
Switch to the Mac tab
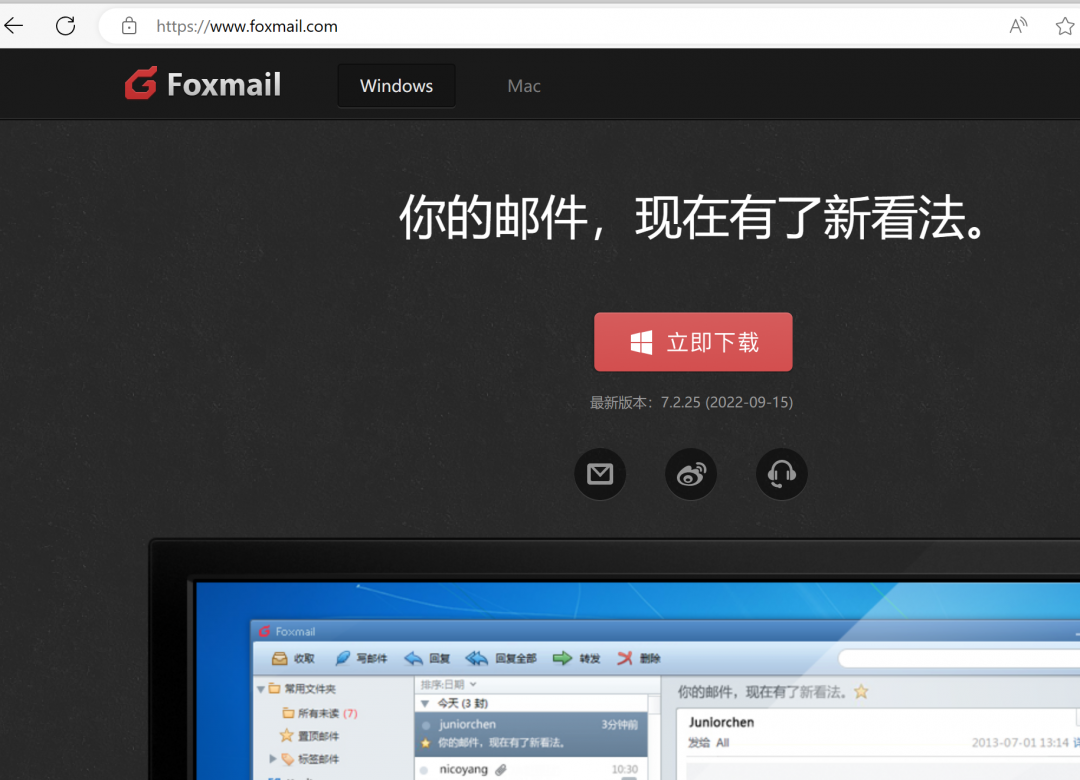click(x=523, y=86)
